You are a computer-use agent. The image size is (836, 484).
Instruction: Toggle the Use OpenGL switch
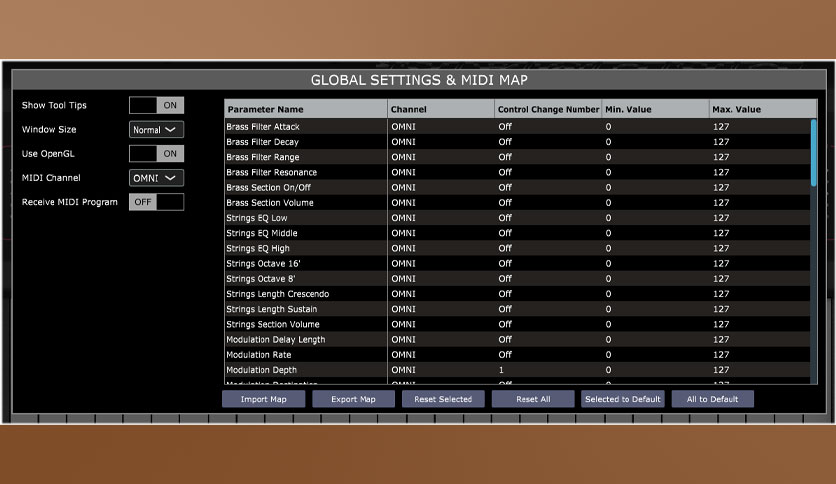[156, 154]
